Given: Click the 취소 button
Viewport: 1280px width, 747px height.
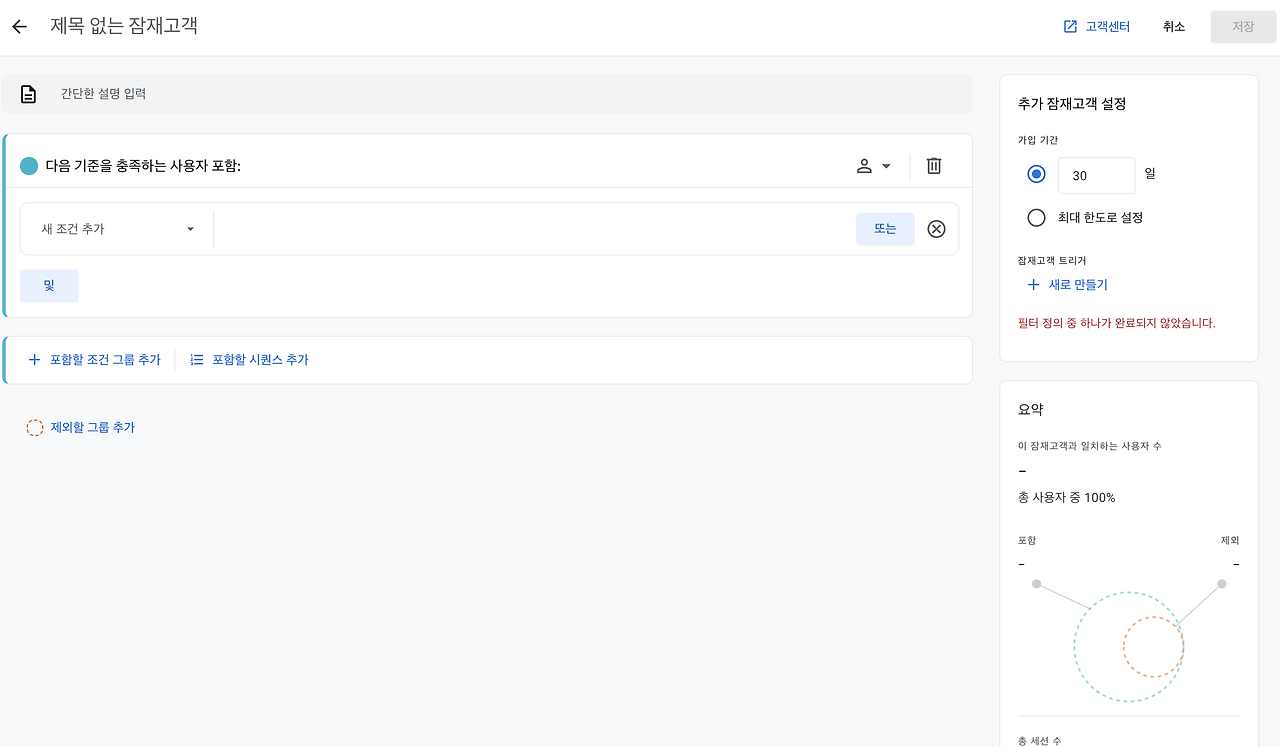Looking at the screenshot, I should coord(1173,27).
